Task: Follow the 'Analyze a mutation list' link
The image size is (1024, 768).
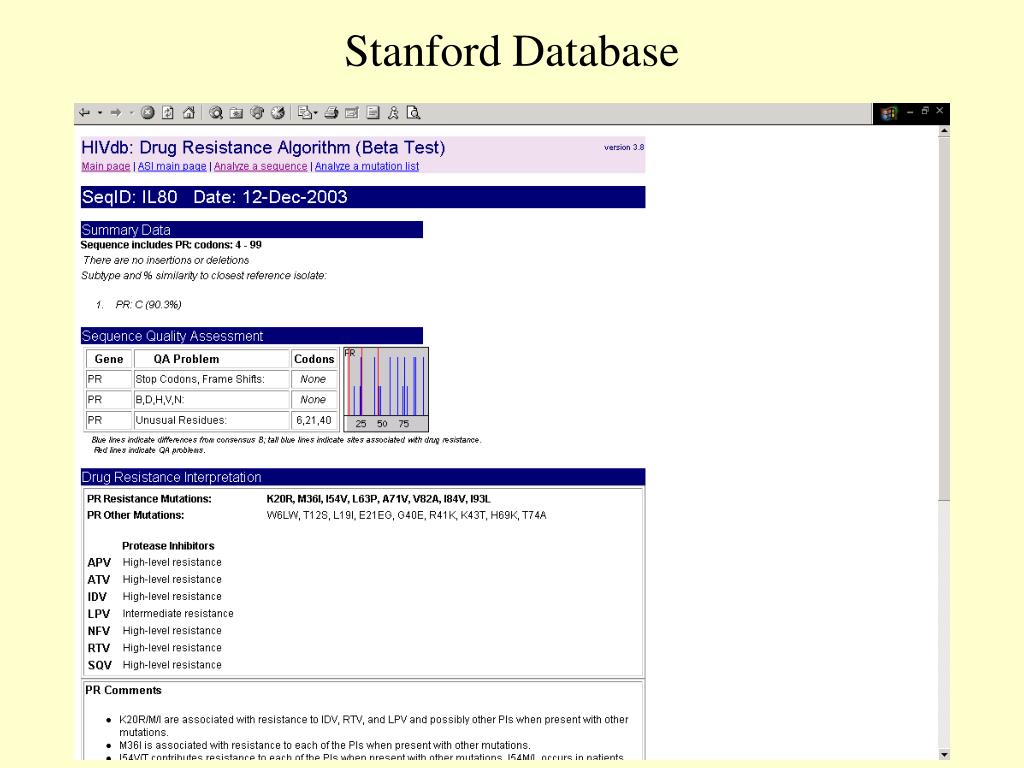Action: click(x=366, y=166)
